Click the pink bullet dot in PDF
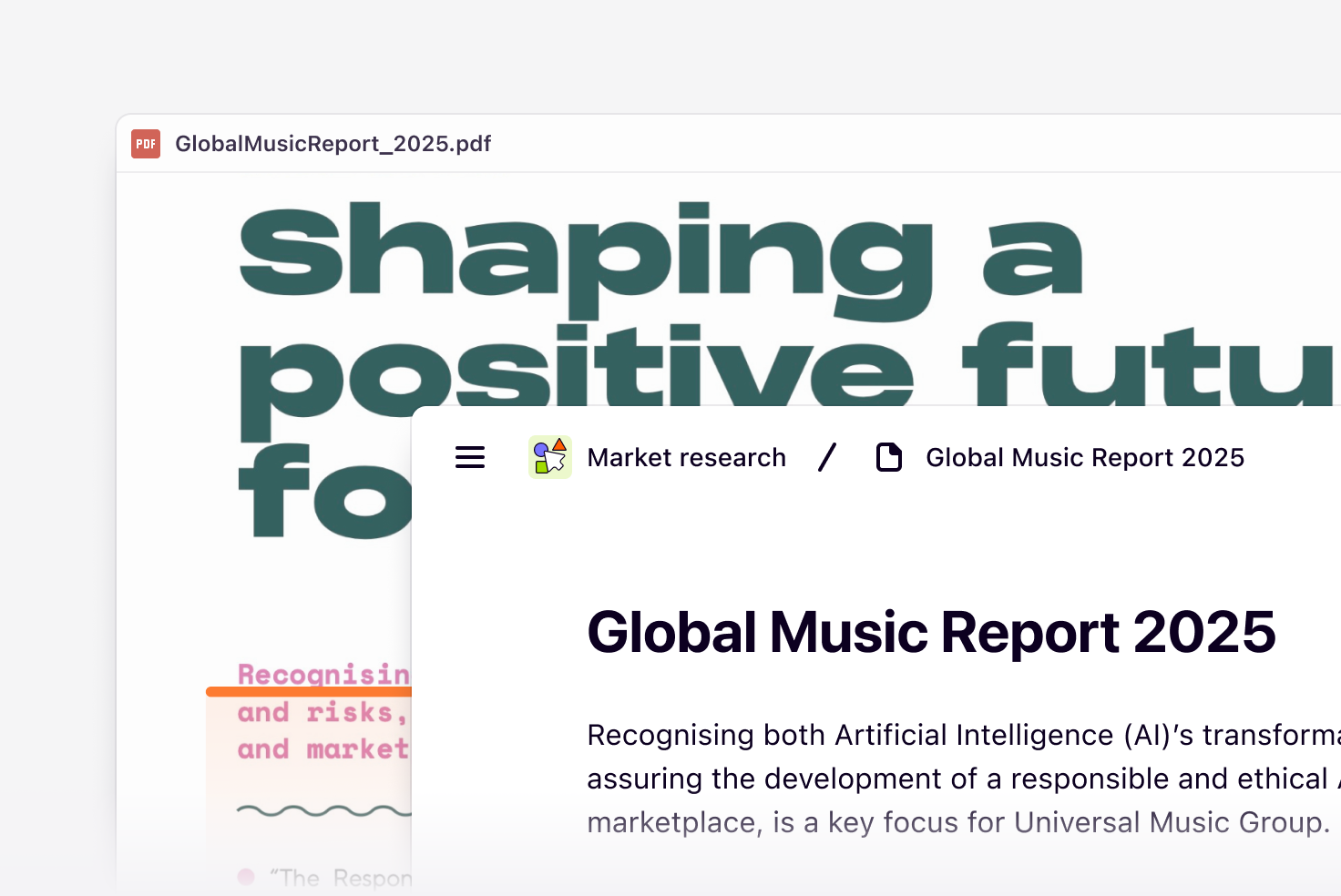This screenshot has height=896, width=1341. pos(246,877)
